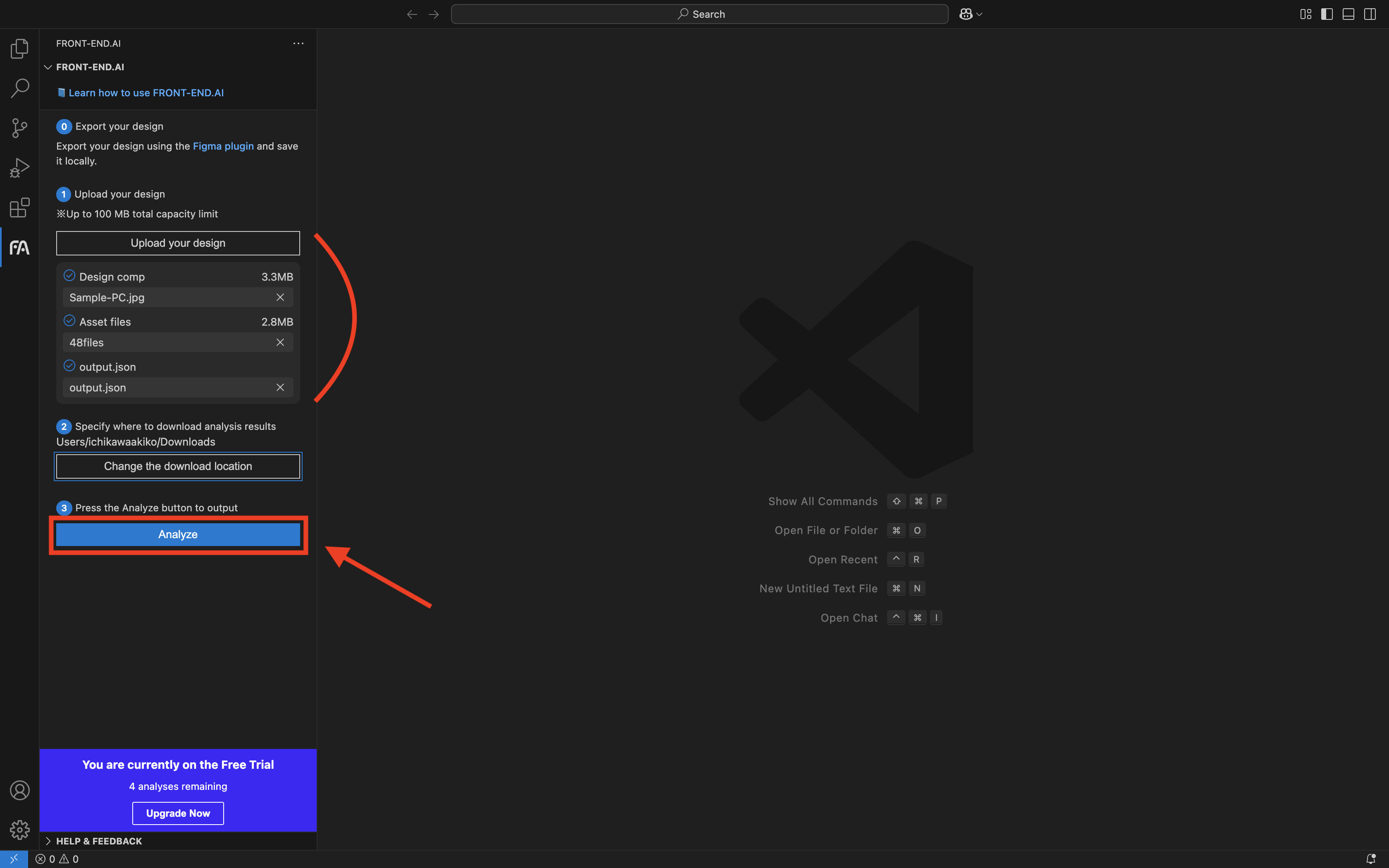This screenshot has width=1389, height=868.
Task: Click the Open File or Folder hint
Action: coord(826,530)
